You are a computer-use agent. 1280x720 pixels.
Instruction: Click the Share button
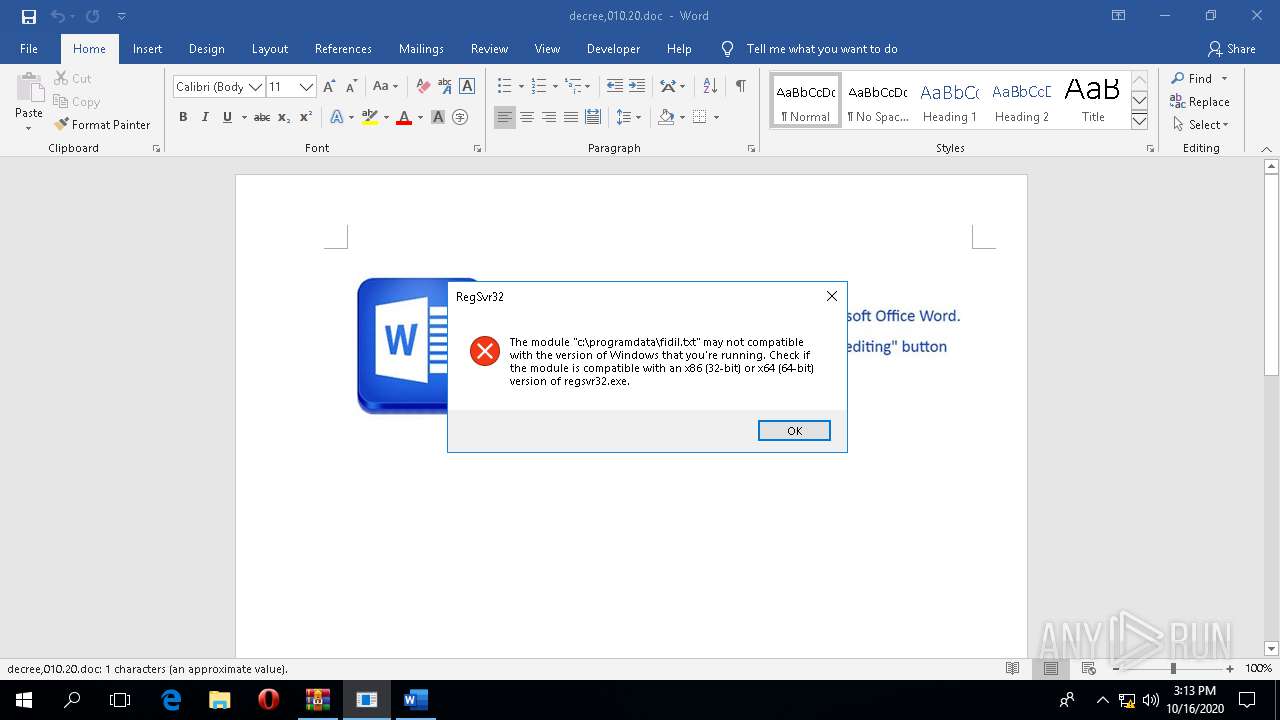pos(1232,49)
